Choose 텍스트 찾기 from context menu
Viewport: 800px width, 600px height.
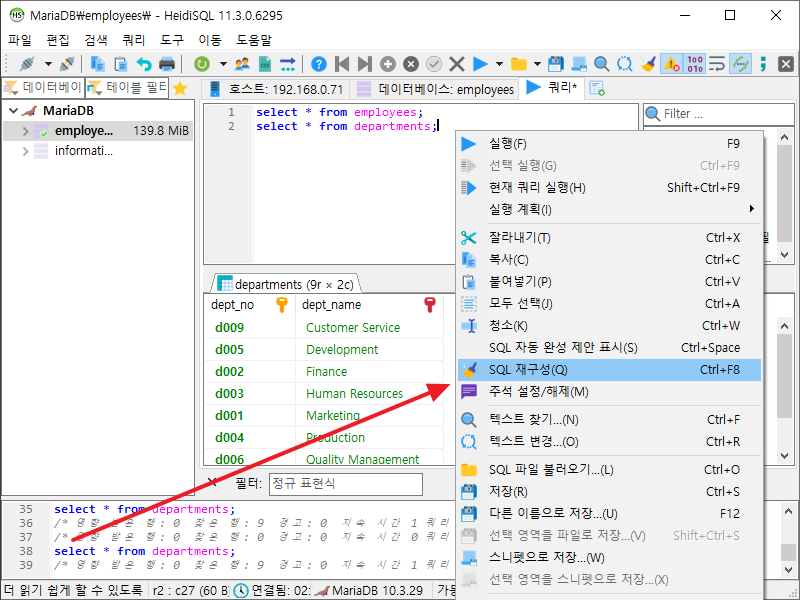(x=609, y=420)
